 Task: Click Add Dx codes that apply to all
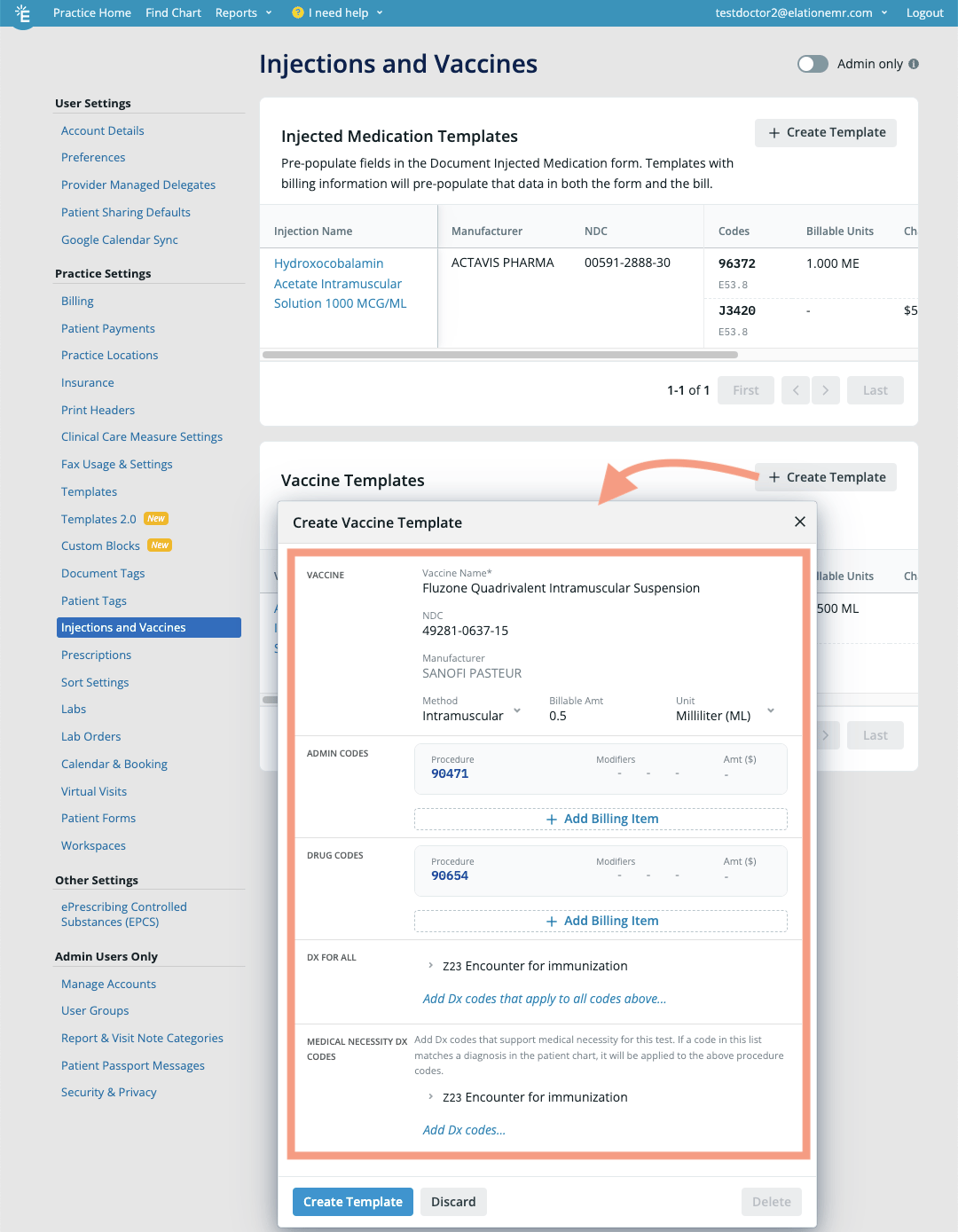point(545,999)
